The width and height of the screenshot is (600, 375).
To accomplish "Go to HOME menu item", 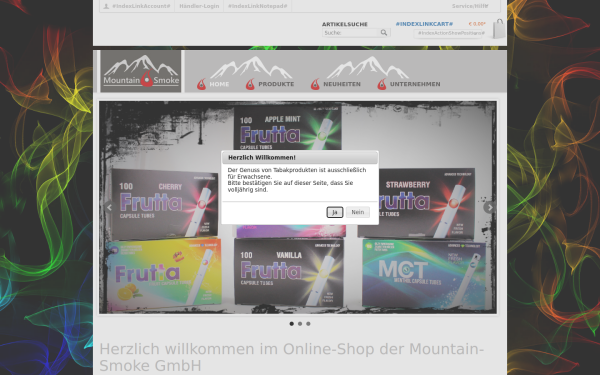I will tap(219, 84).
